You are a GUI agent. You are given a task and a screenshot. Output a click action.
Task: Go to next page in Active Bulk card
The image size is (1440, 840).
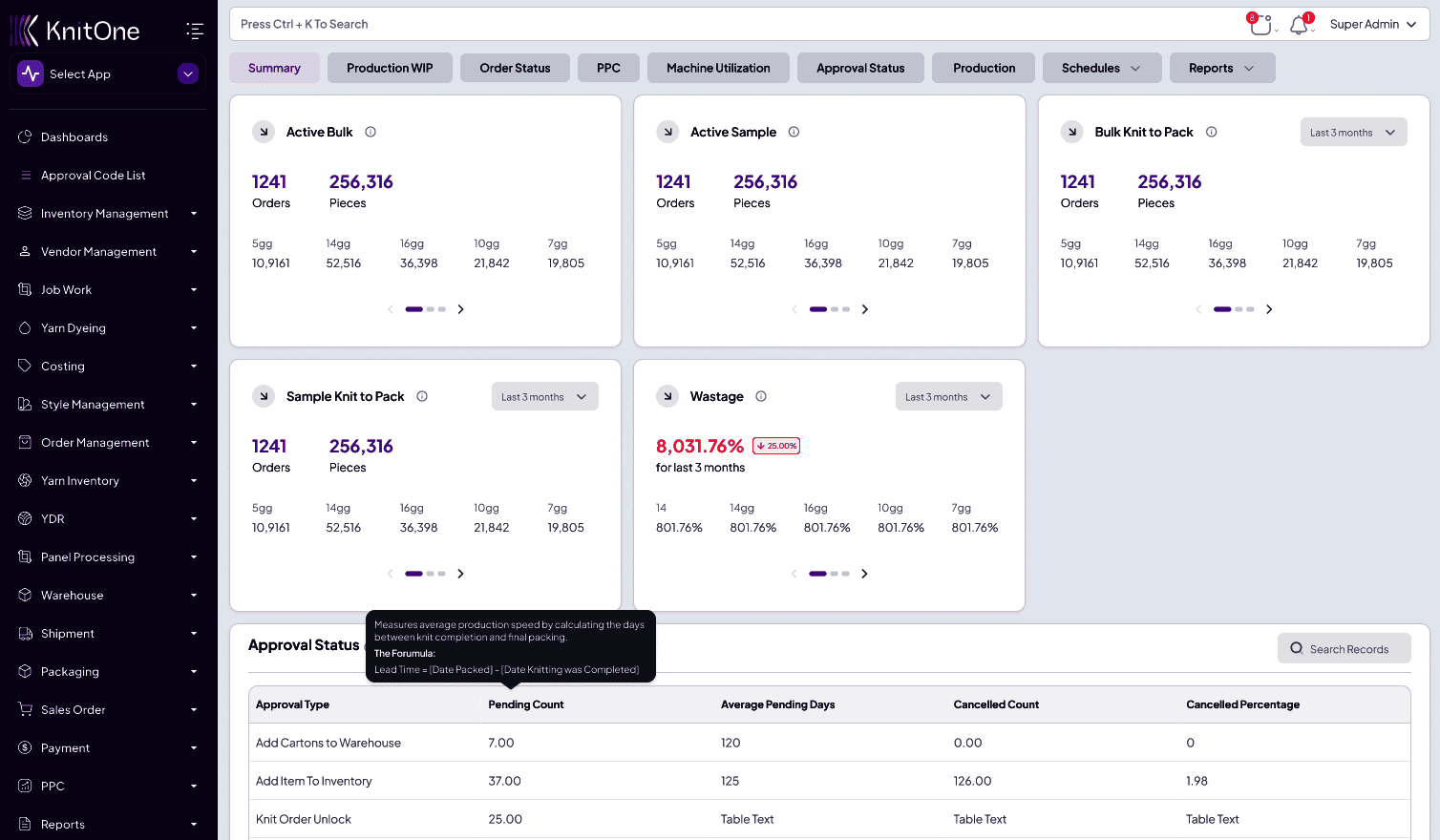(460, 309)
